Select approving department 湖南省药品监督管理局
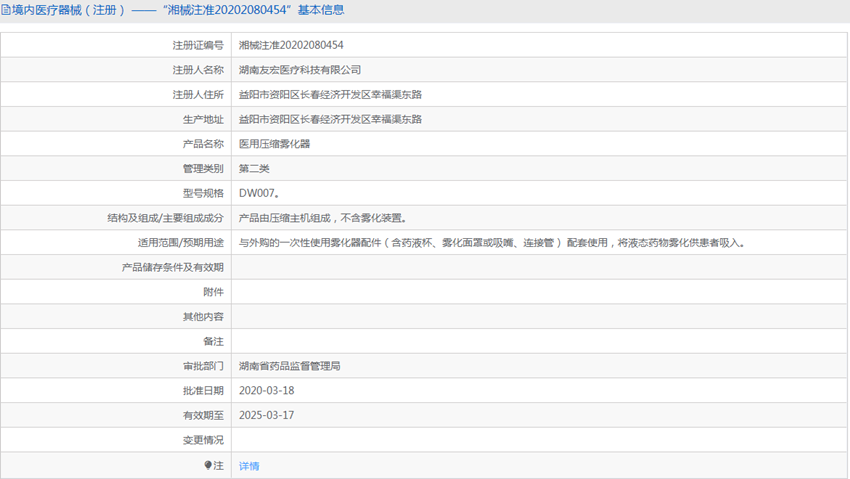Viewport: 850px width, 479px height. point(289,366)
